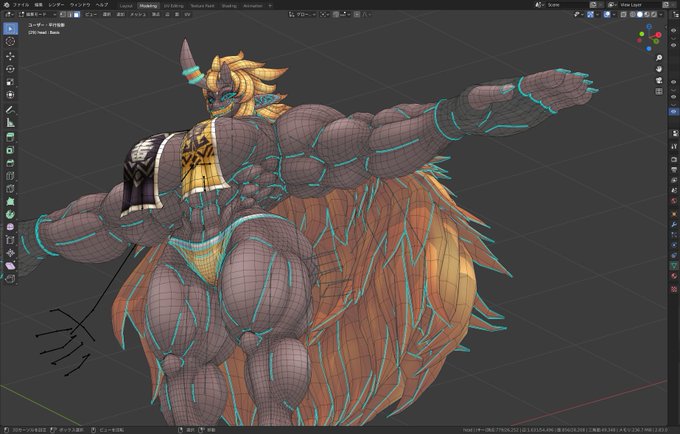The image size is (680, 434).
Task: Select the Select Box tool
Action: click(x=10, y=29)
